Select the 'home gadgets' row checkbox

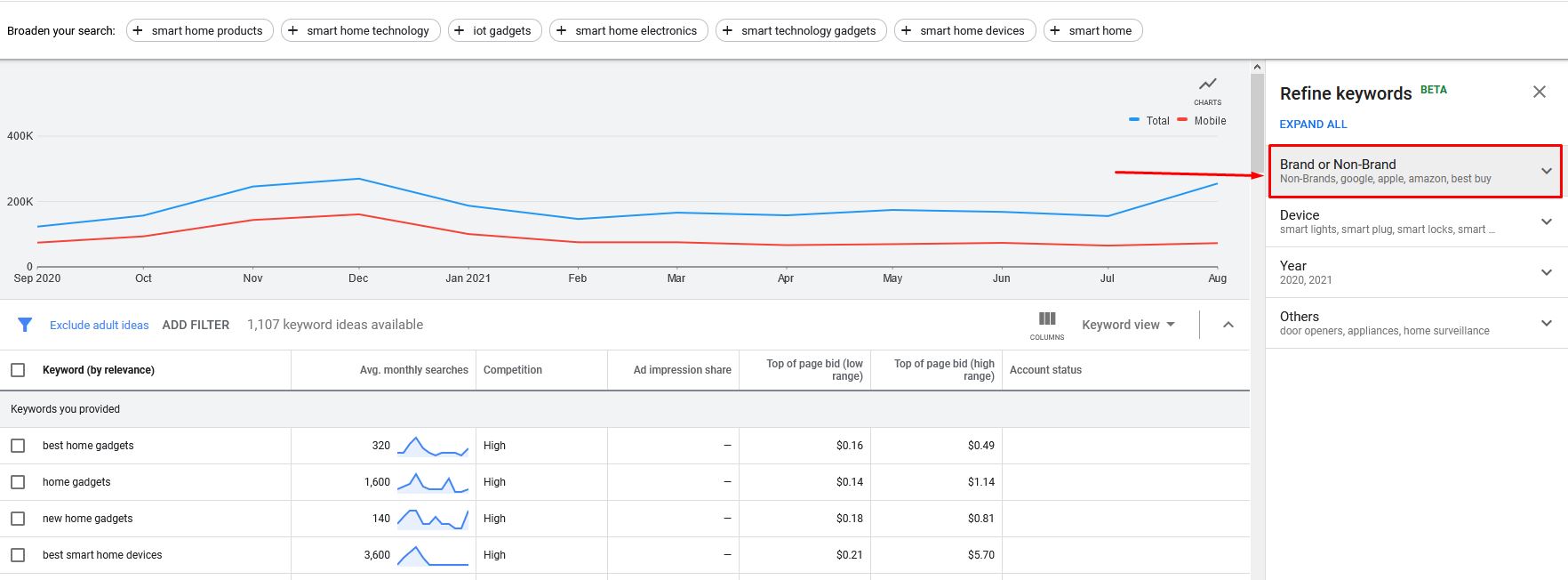click(18, 482)
